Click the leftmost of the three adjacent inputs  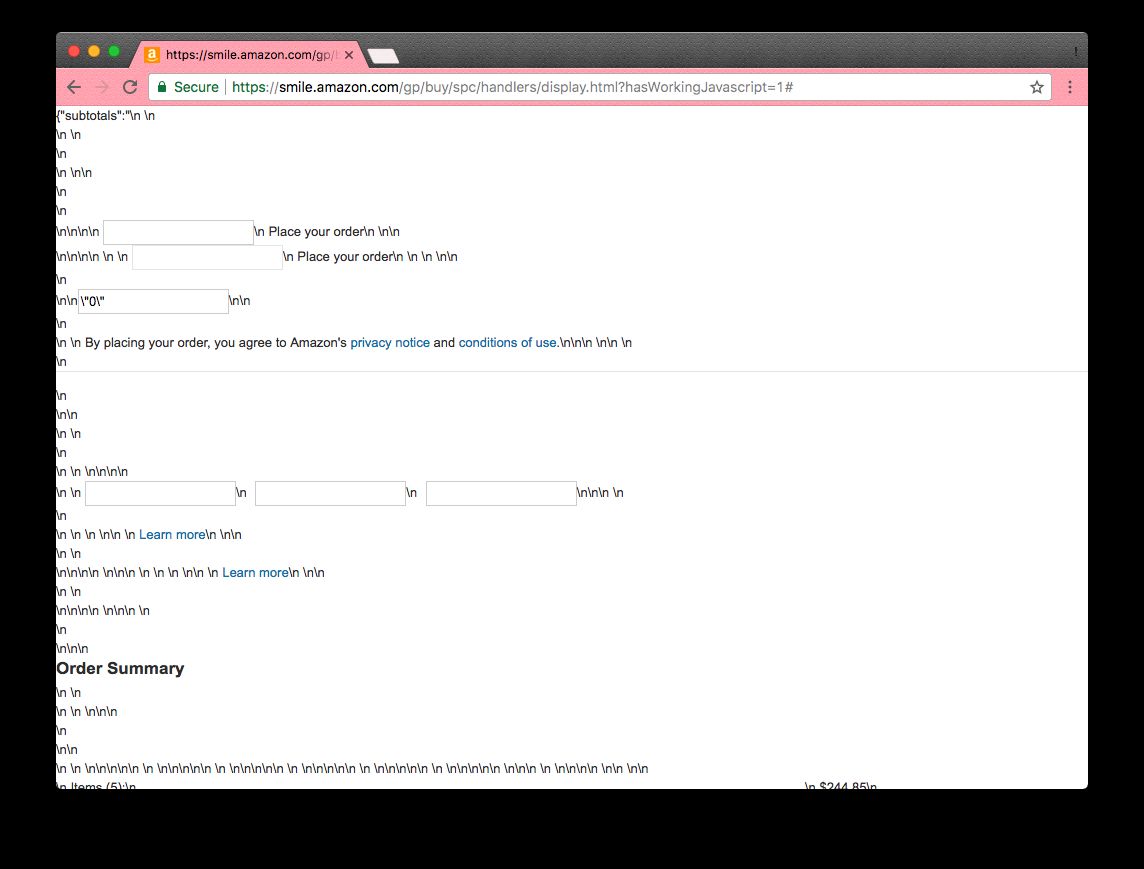coord(160,493)
